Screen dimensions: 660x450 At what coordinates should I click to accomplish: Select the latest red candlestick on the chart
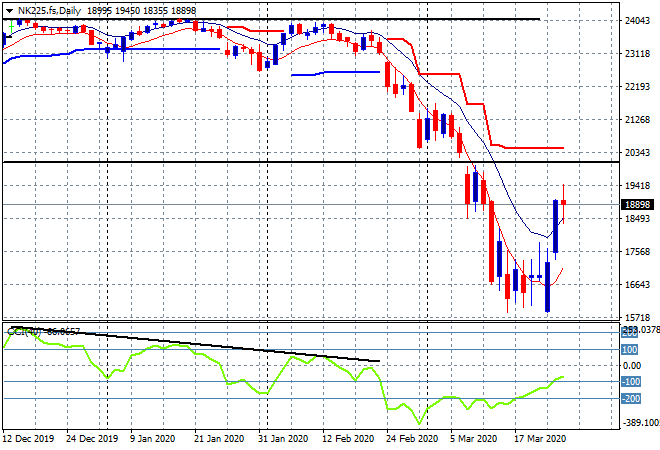coord(563,203)
